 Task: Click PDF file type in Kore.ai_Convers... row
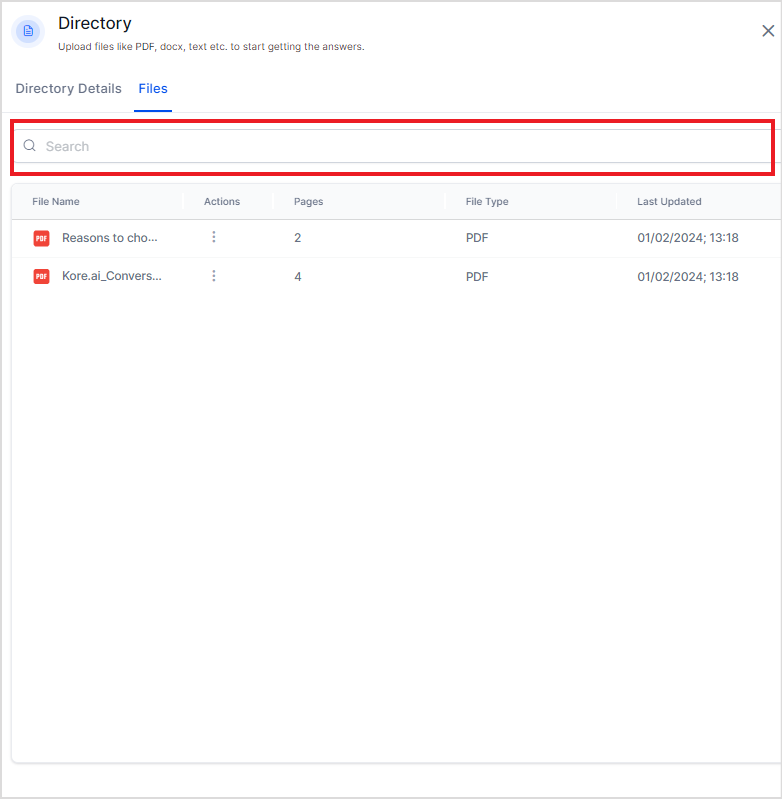pos(477,276)
